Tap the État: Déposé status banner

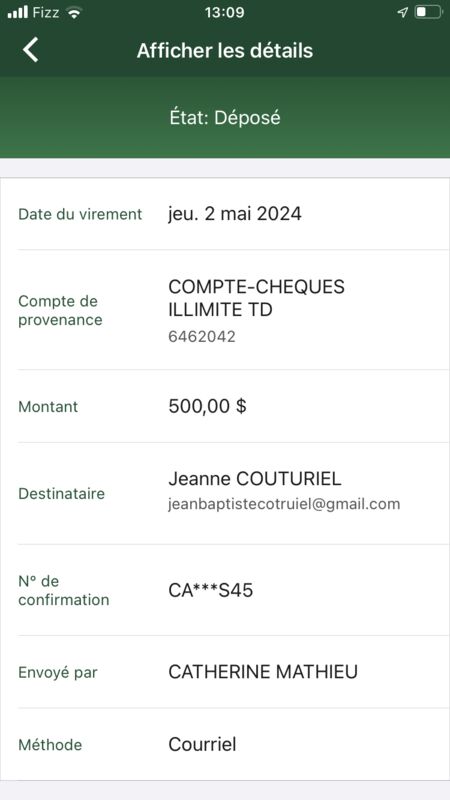(225, 118)
